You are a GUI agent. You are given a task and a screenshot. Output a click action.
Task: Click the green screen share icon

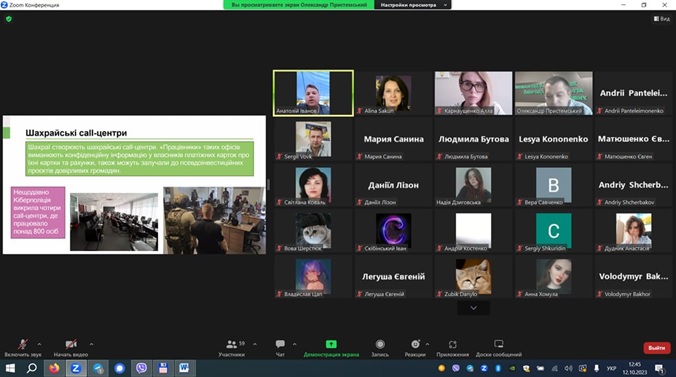(331, 344)
